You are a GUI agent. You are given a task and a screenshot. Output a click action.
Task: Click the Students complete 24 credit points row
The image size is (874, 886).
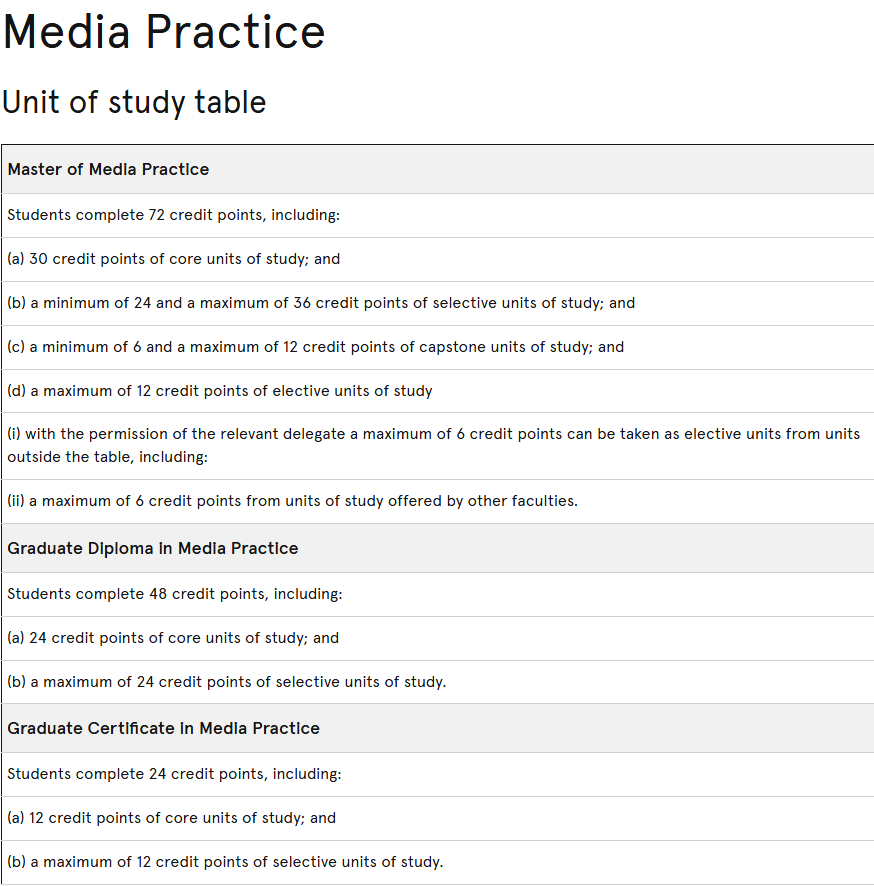coord(437,774)
